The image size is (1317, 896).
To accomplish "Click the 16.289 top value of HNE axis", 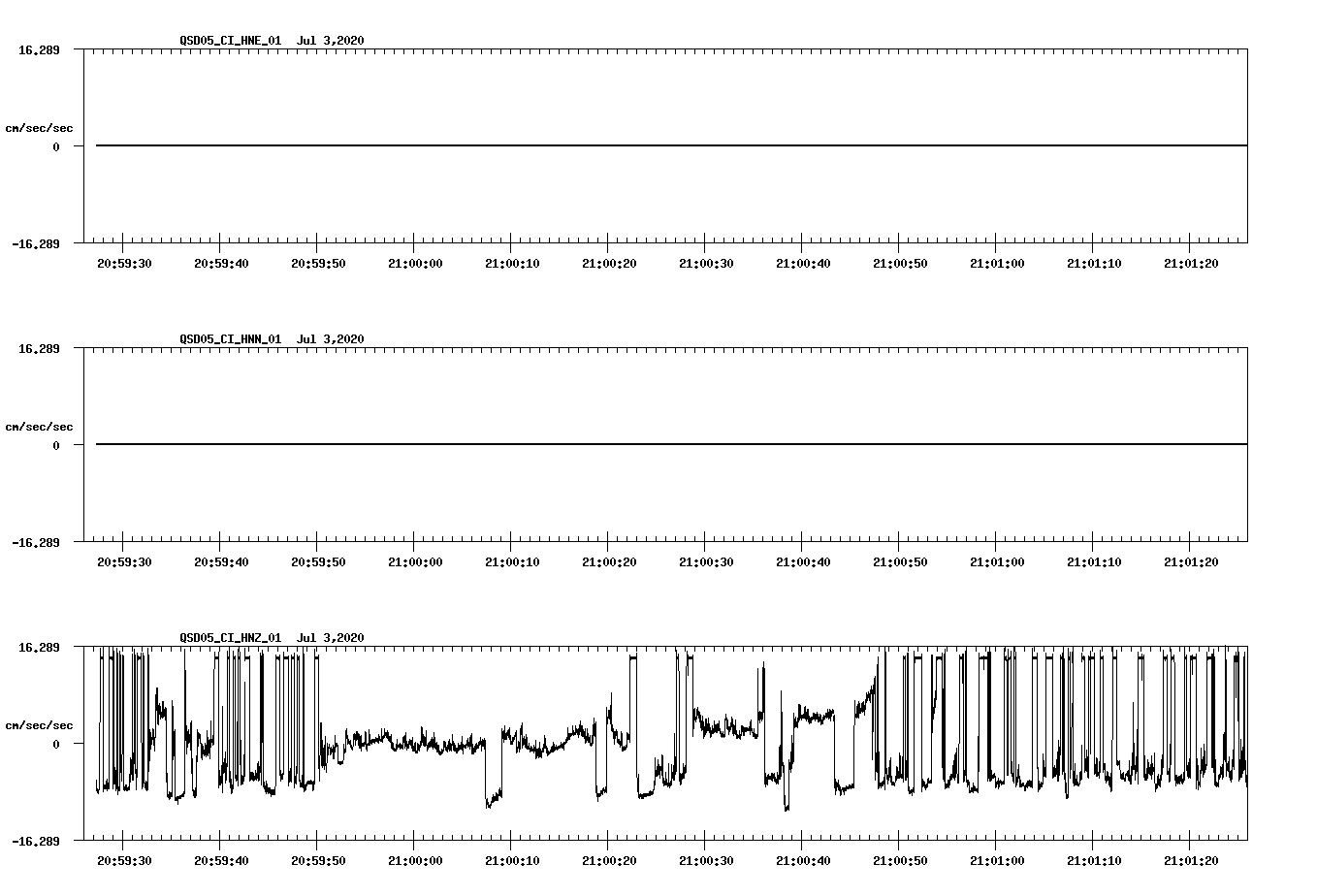I will 39,50.
